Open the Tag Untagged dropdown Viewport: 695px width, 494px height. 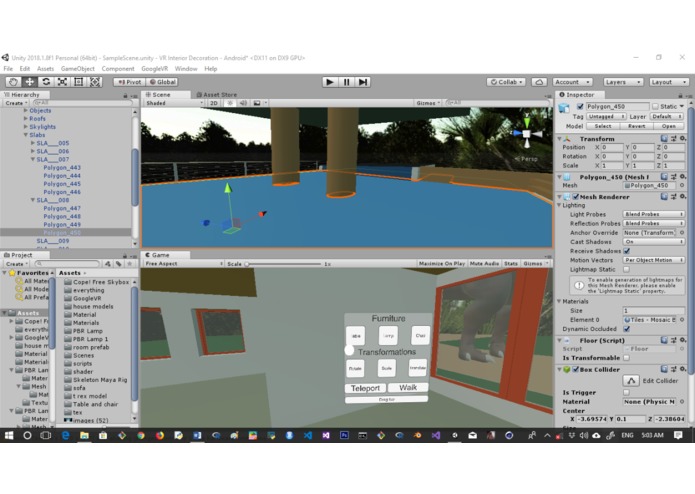pos(606,116)
